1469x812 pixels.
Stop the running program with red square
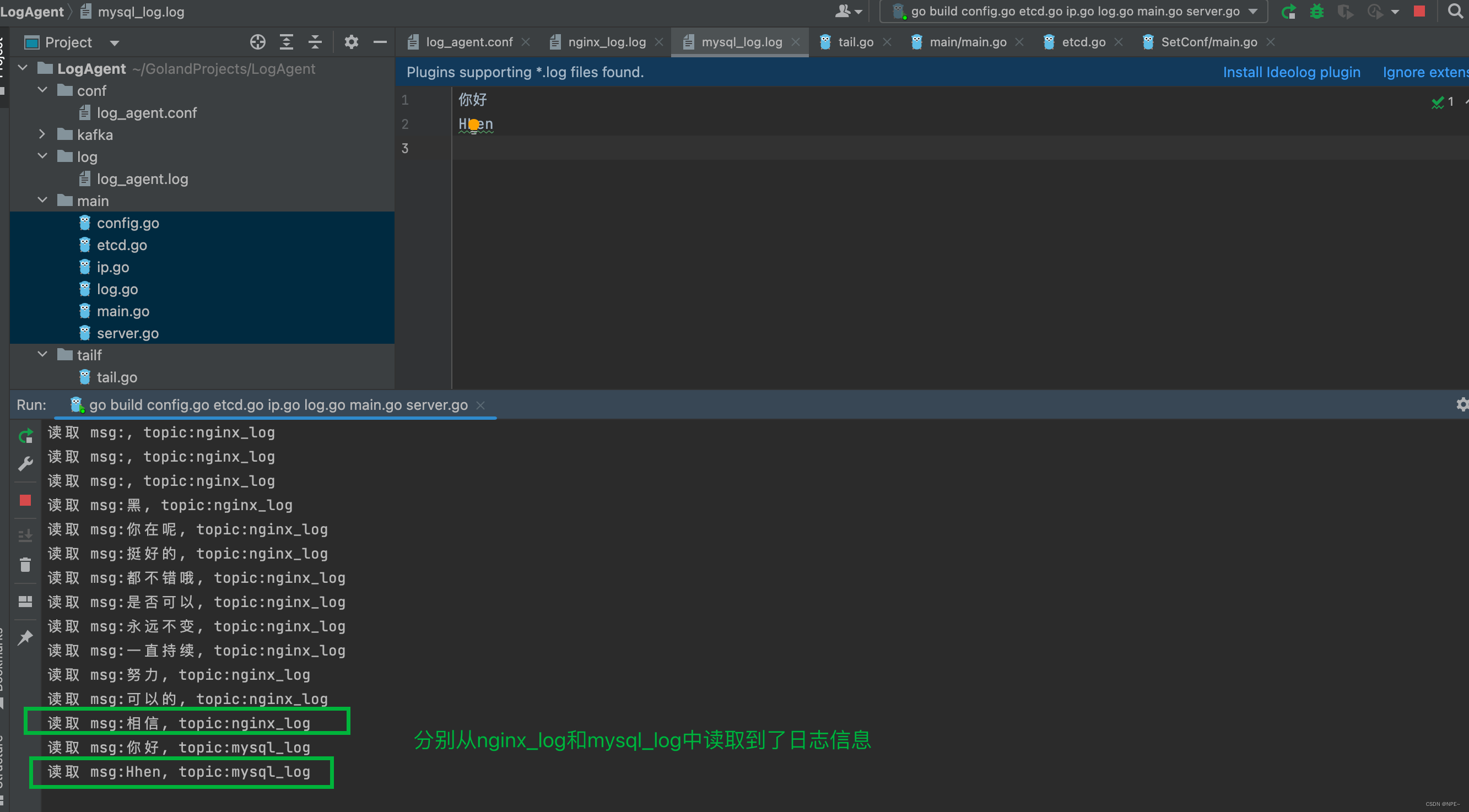pyautogui.click(x=1419, y=12)
